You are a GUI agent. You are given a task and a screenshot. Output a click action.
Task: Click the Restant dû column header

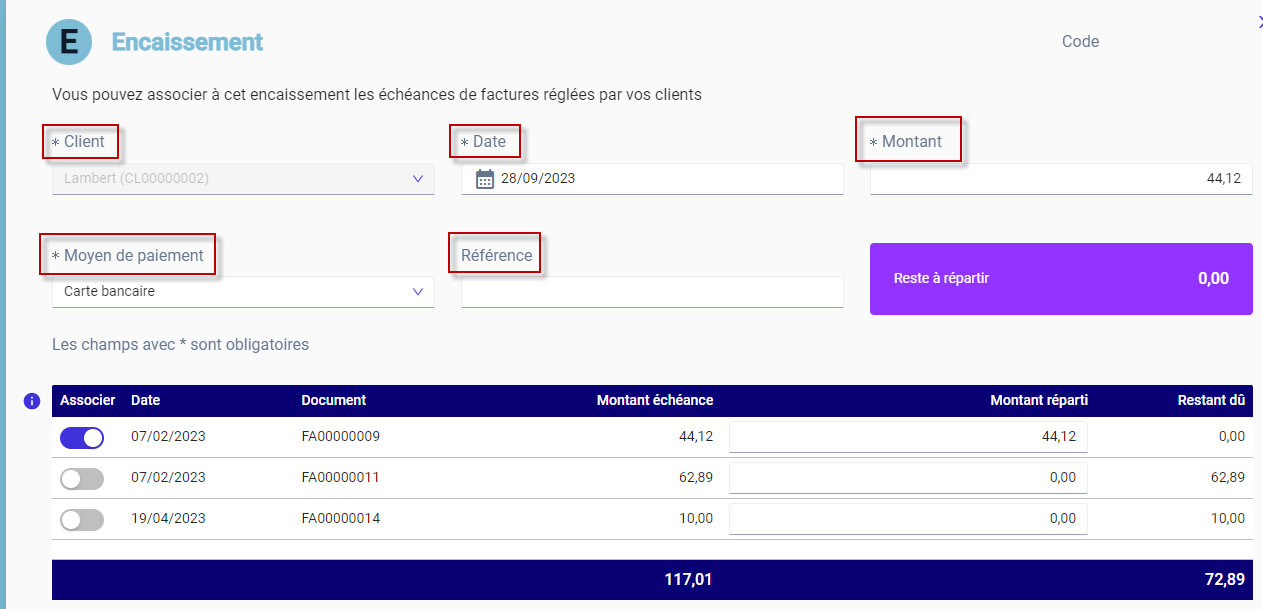[x=1211, y=400]
